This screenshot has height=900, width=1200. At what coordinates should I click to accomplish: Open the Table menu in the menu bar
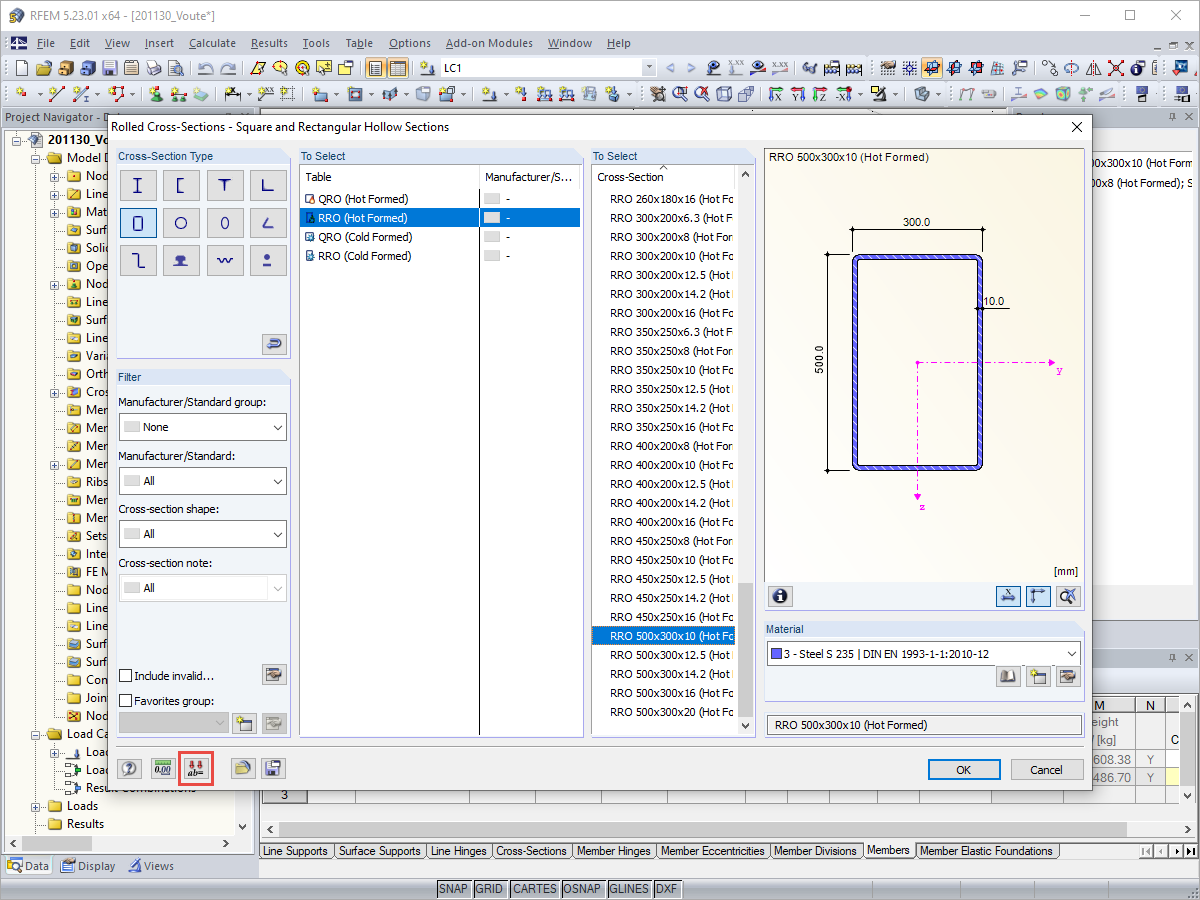pos(359,43)
